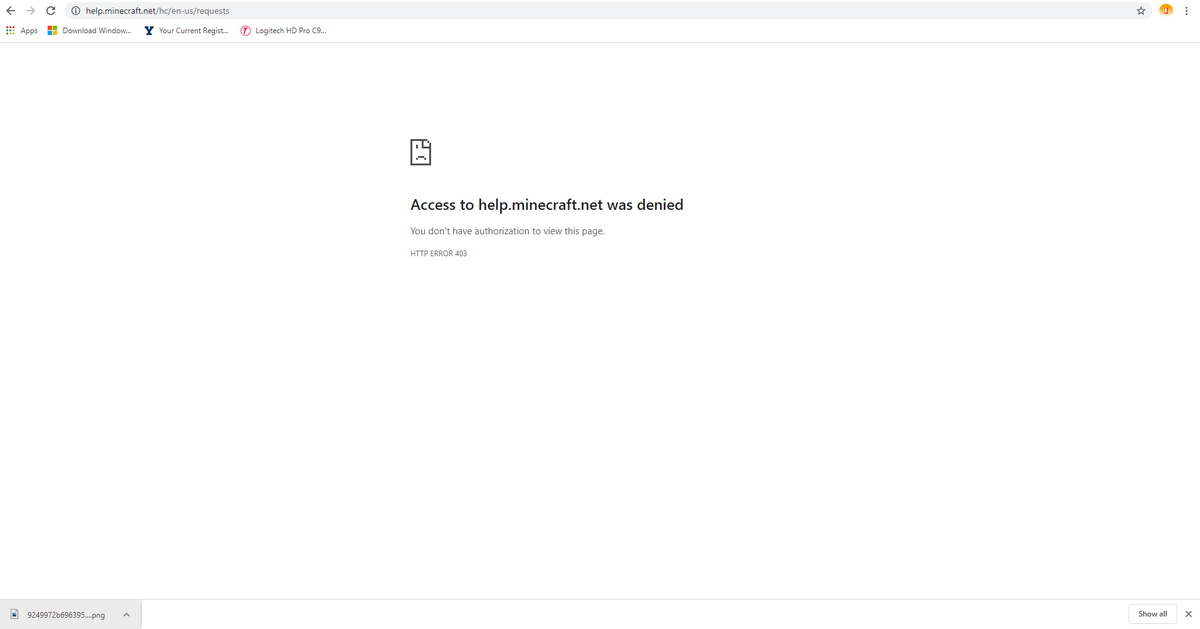Expand the download item options chevron
The width and height of the screenshot is (1200, 629).
[126, 614]
